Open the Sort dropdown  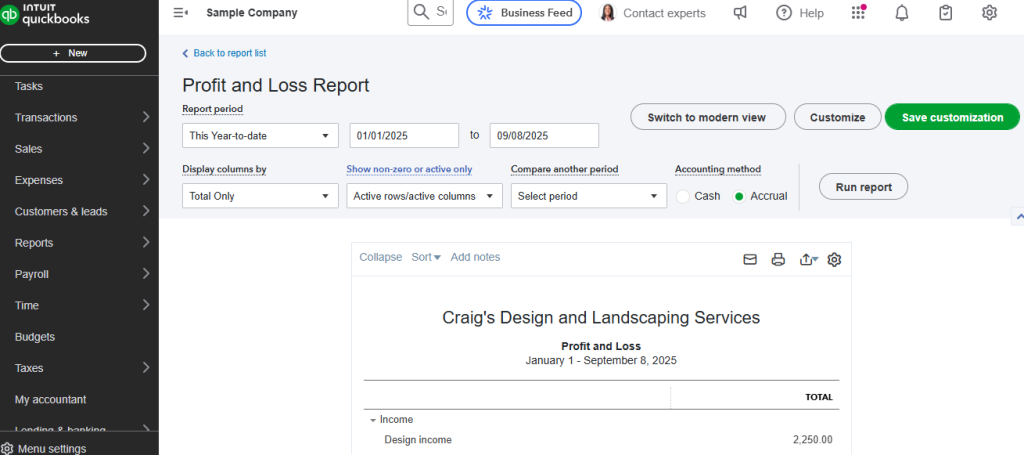point(426,257)
